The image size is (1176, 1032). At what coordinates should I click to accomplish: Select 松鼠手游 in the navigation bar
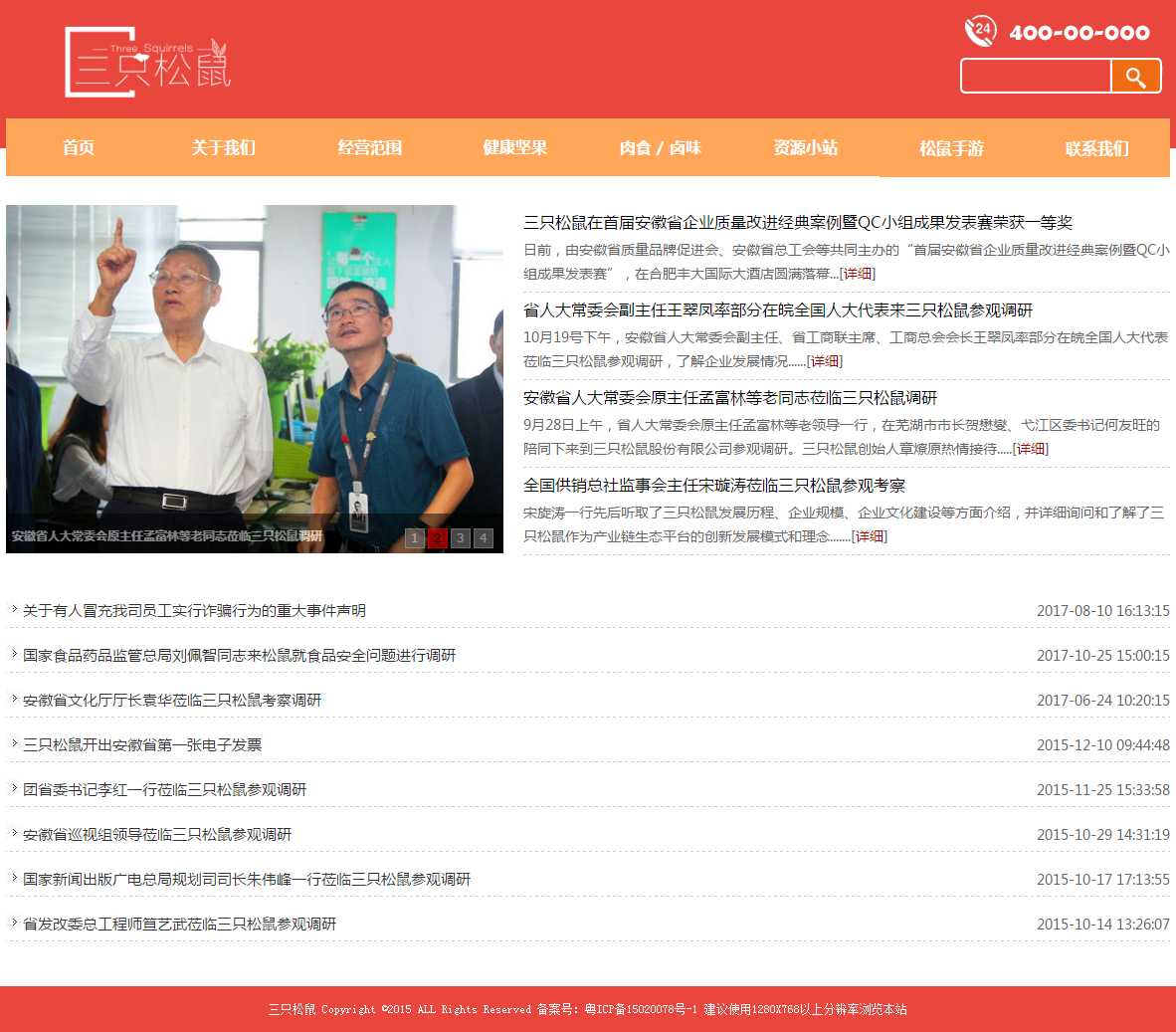(951, 148)
